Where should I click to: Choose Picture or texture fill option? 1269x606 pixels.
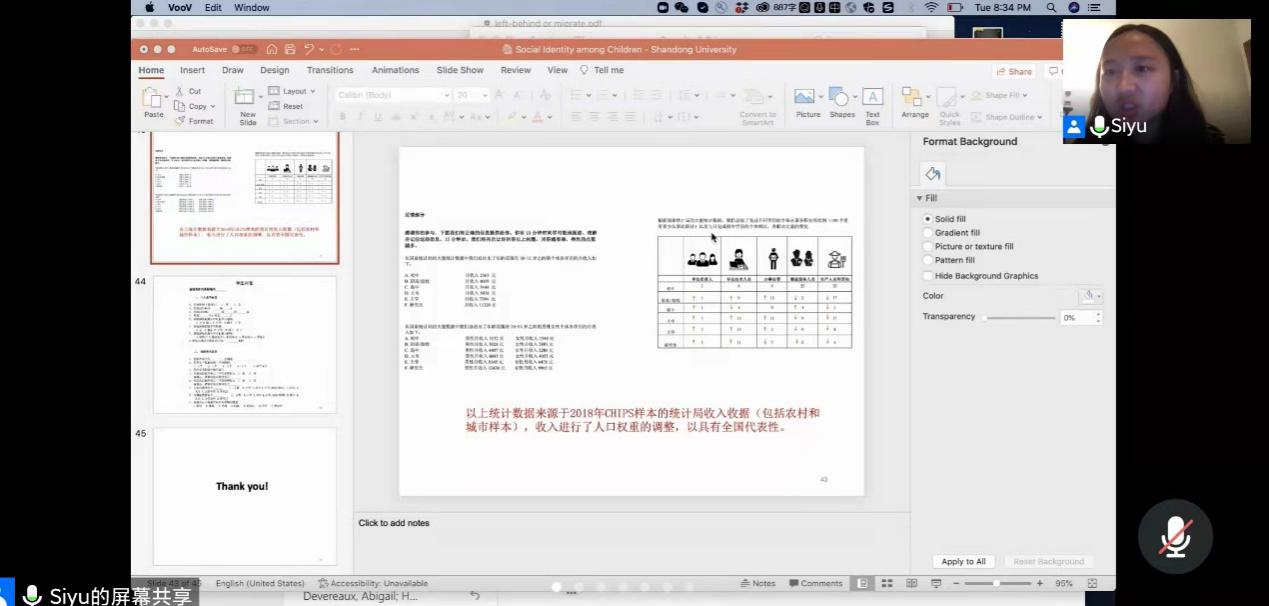pyautogui.click(x=928, y=247)
